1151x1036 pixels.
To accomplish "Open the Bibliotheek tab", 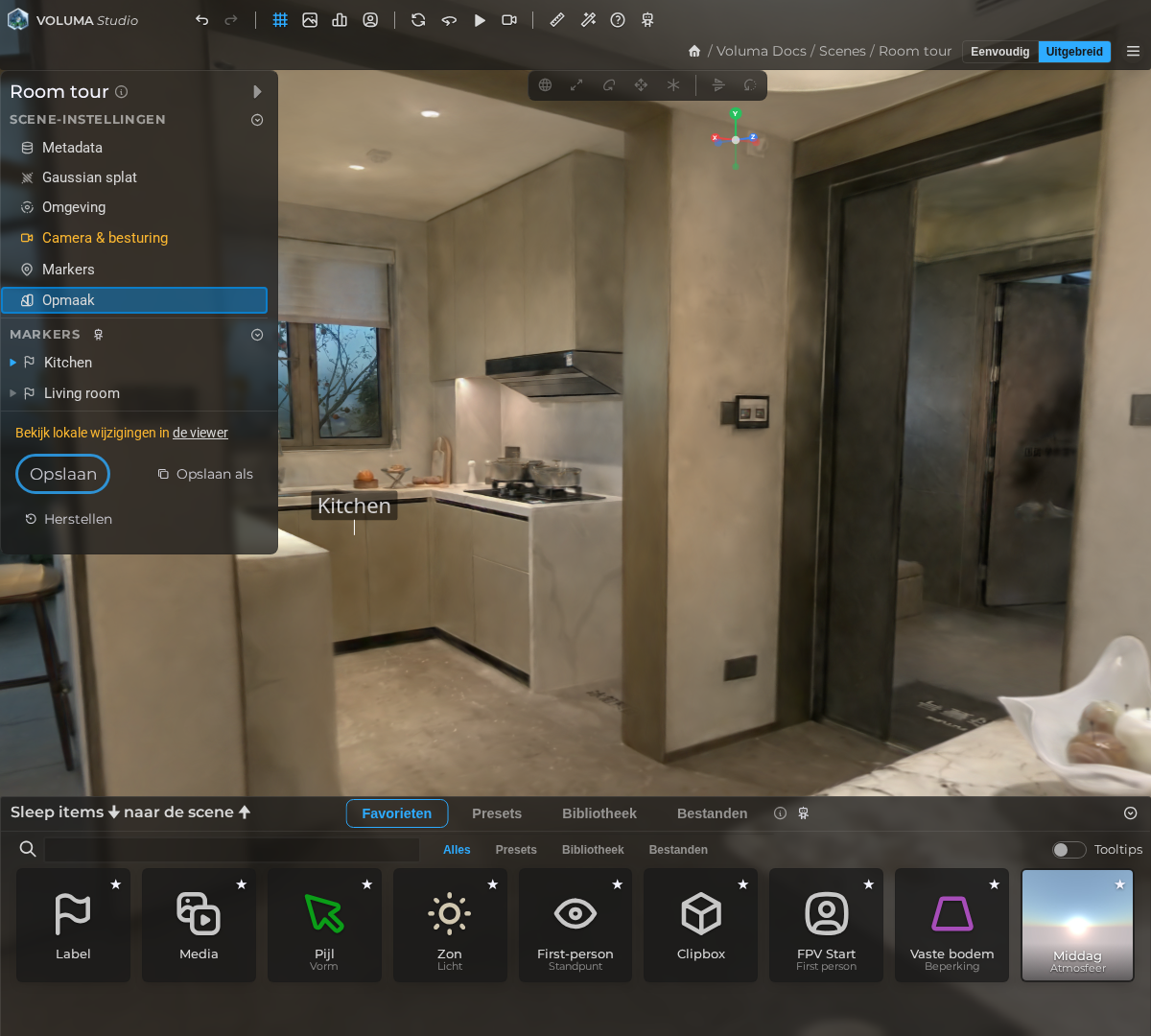I will [x=599, y=813].
